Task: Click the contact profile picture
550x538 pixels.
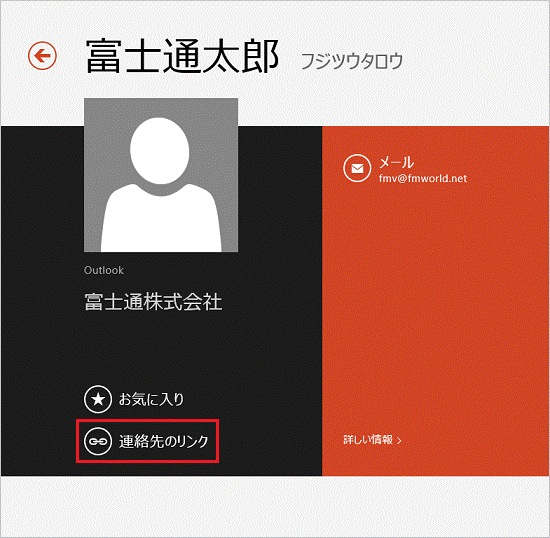Action: (x=161, y=175)
